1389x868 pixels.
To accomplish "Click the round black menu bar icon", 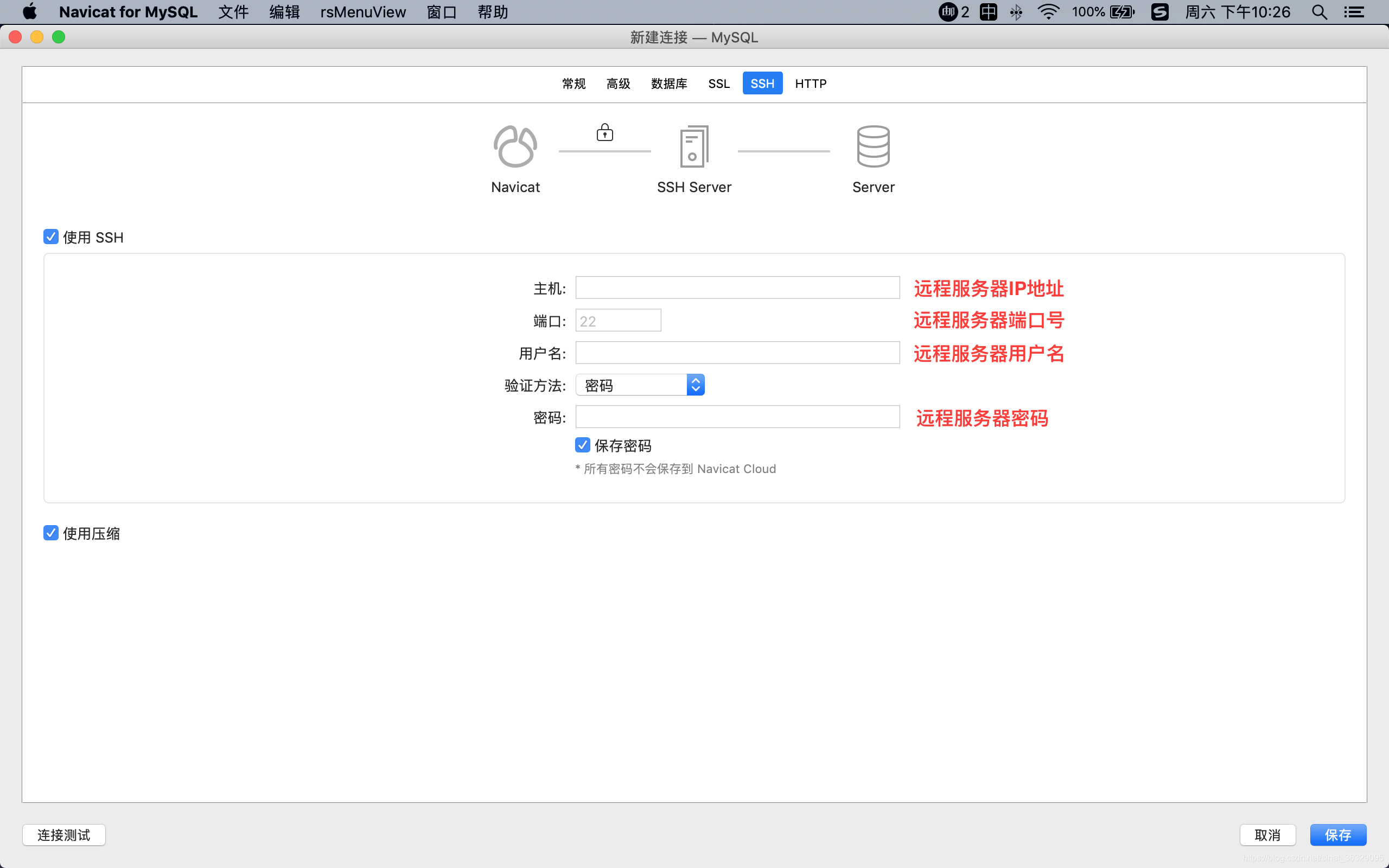I will (x=948, y=12).
